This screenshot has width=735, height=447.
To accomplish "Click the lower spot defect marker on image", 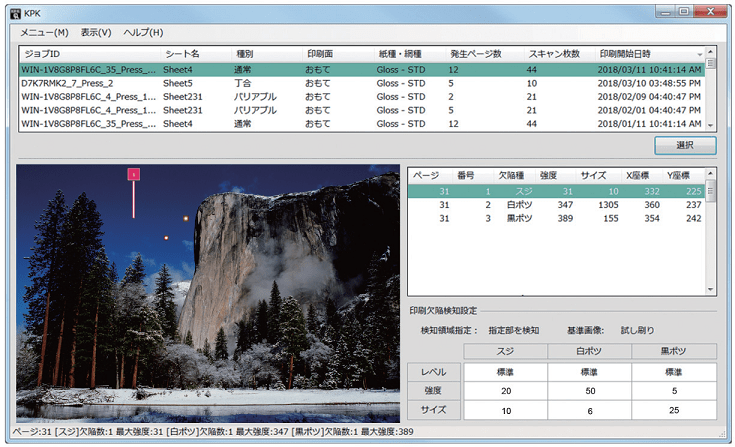I will pyautogui.click(x=166, y=238).
